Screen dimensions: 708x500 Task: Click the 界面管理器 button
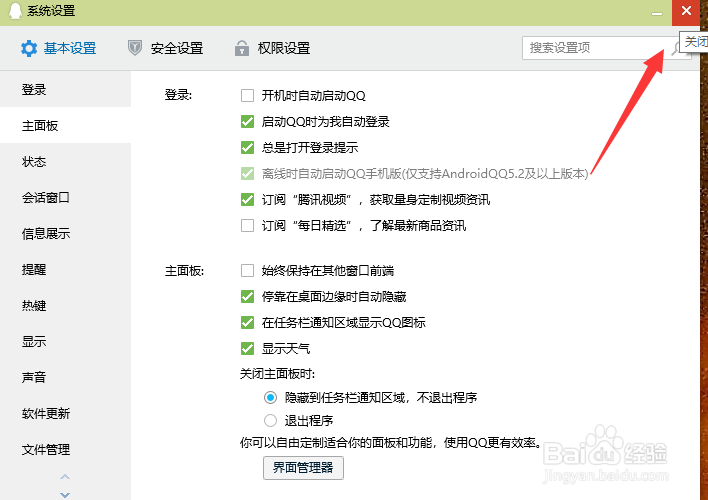tap(303, 467)
